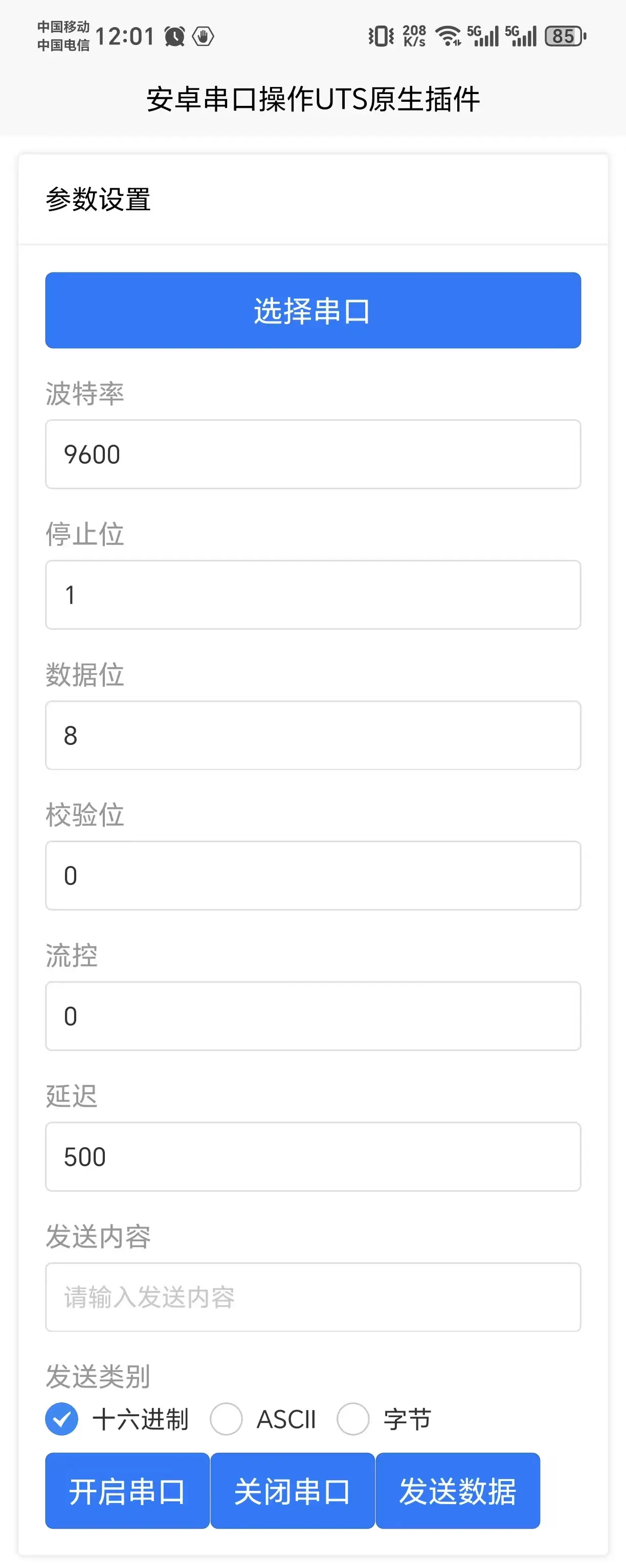
Task: Select the 十六进制 radio option
Action: coord(62,1419)
